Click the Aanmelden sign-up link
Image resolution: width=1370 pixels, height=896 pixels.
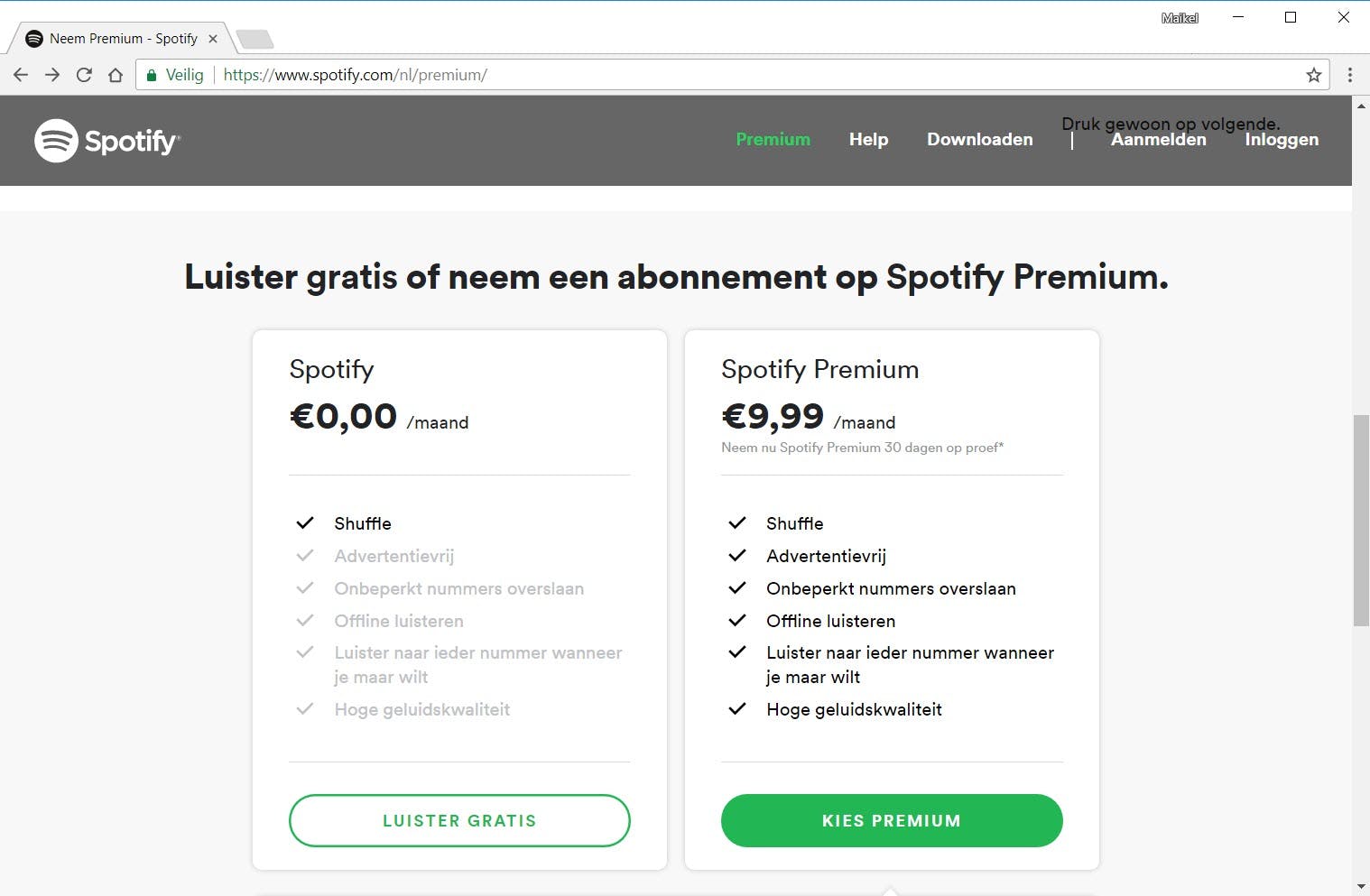click(x=1158, y=140)
